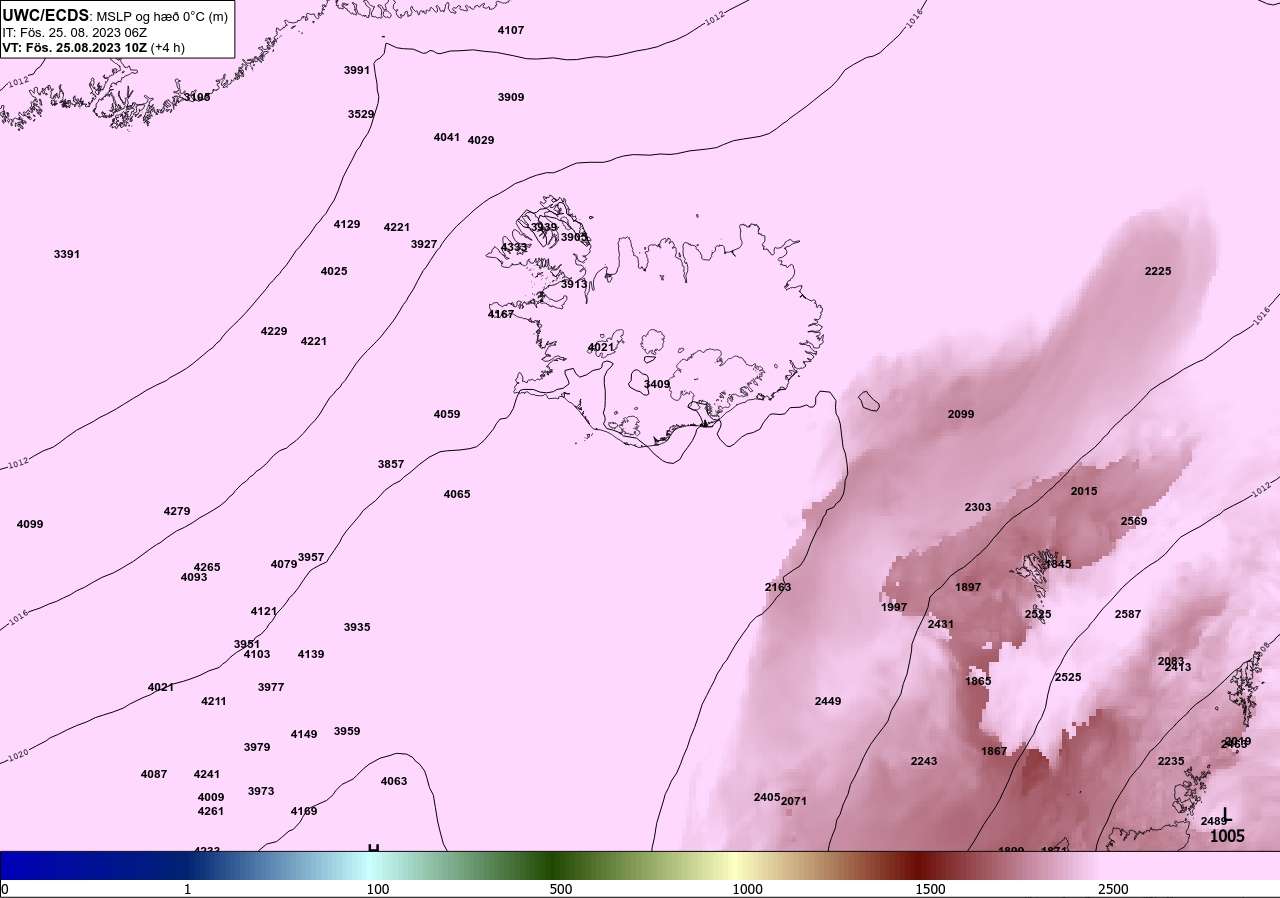Click the height value 3977
1280x898 pixels.
click(x=271, y=687)
